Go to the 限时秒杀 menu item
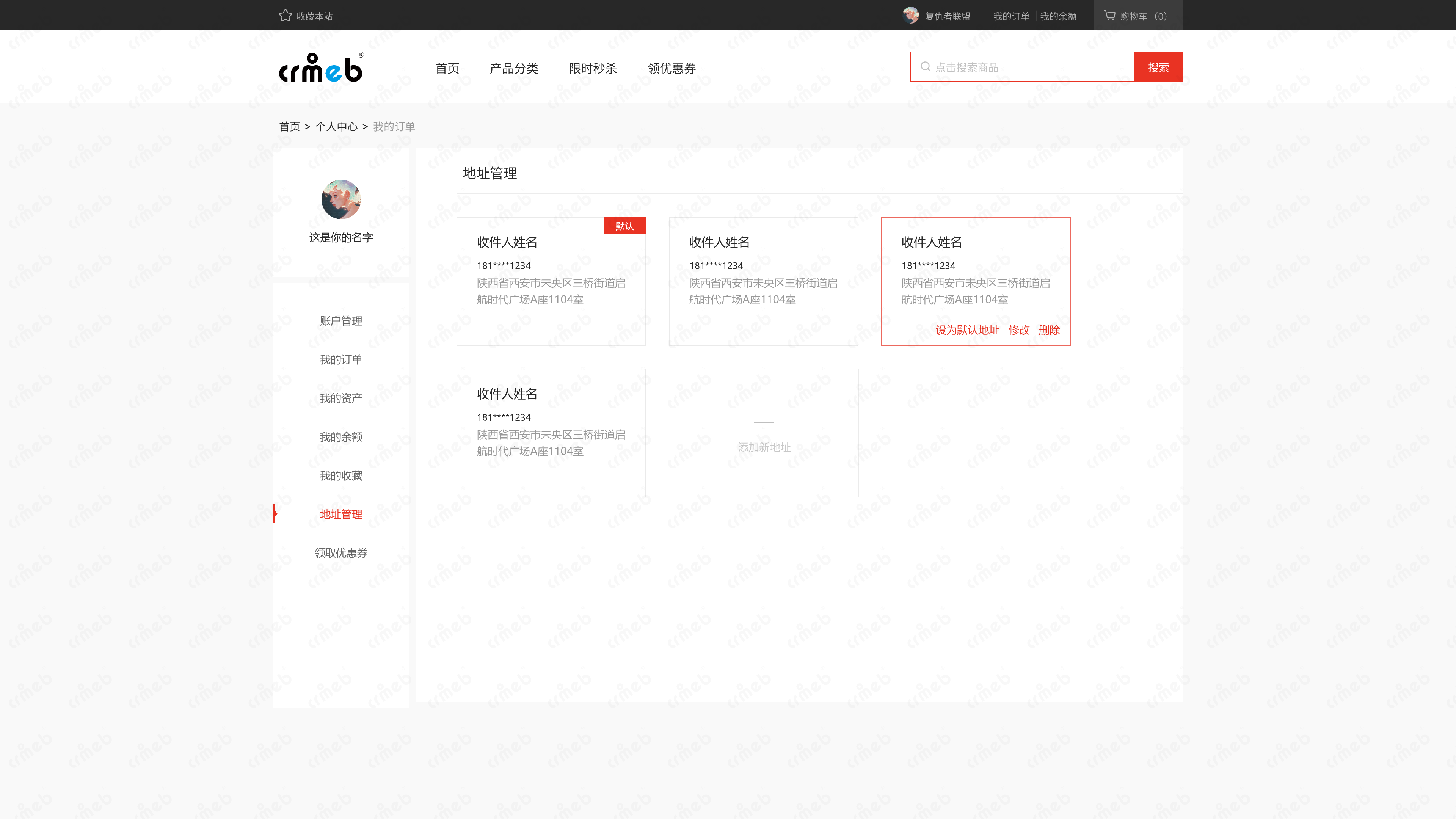This screenshot has width=1456, height=819. point(592,68)
